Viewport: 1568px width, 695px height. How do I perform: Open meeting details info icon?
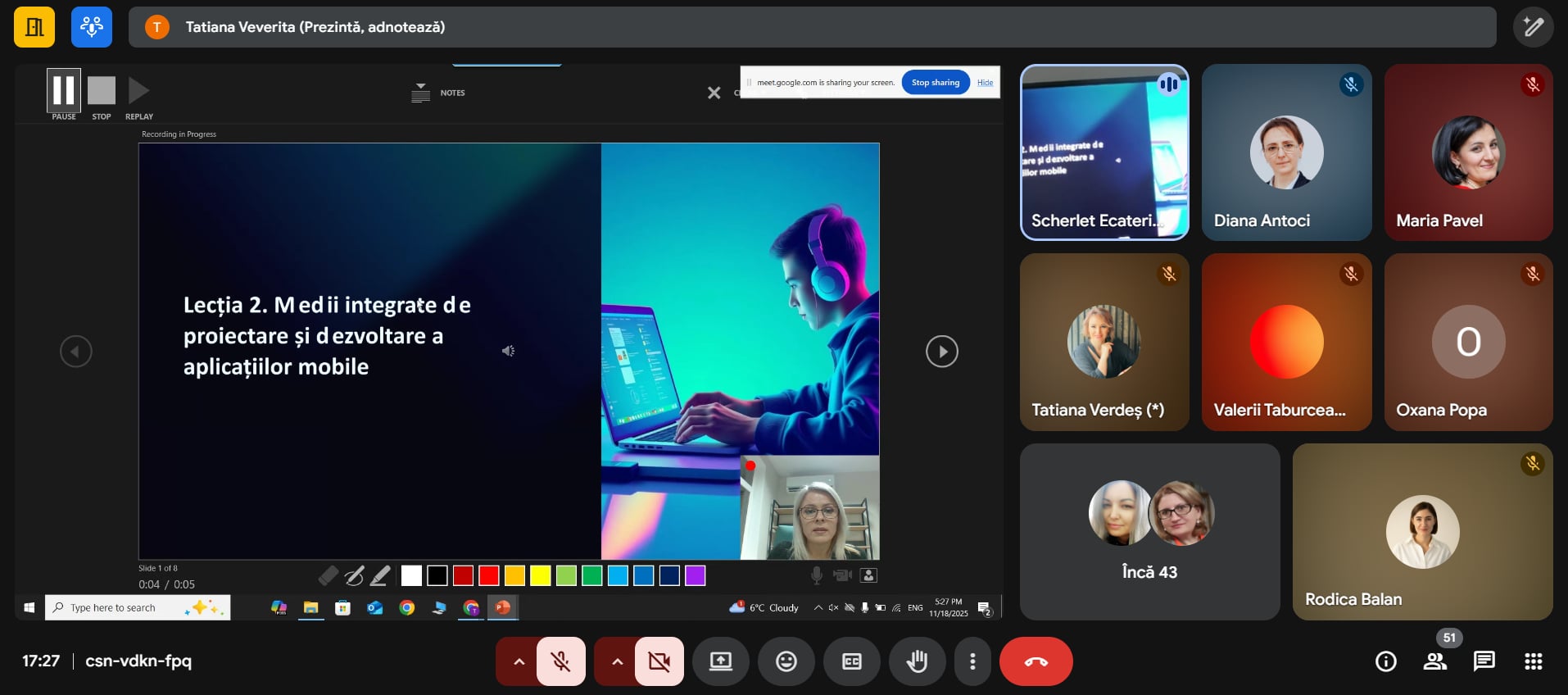pos(1385,661)
